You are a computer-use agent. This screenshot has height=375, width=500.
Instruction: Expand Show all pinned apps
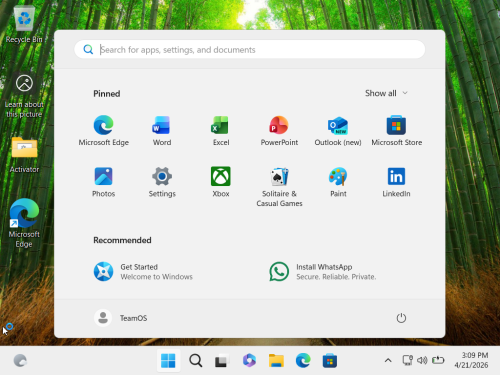[386, 93]
